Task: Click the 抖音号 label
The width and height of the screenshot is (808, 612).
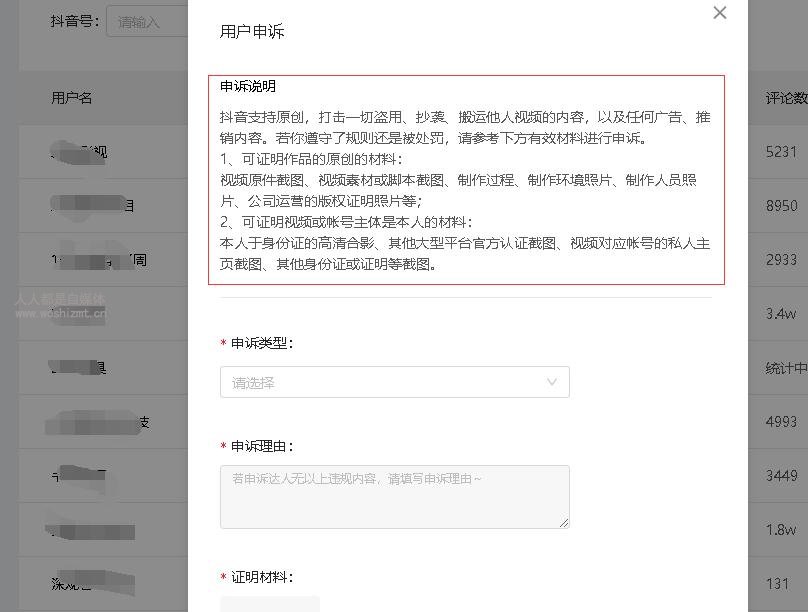Action: (x=75, y=21)
